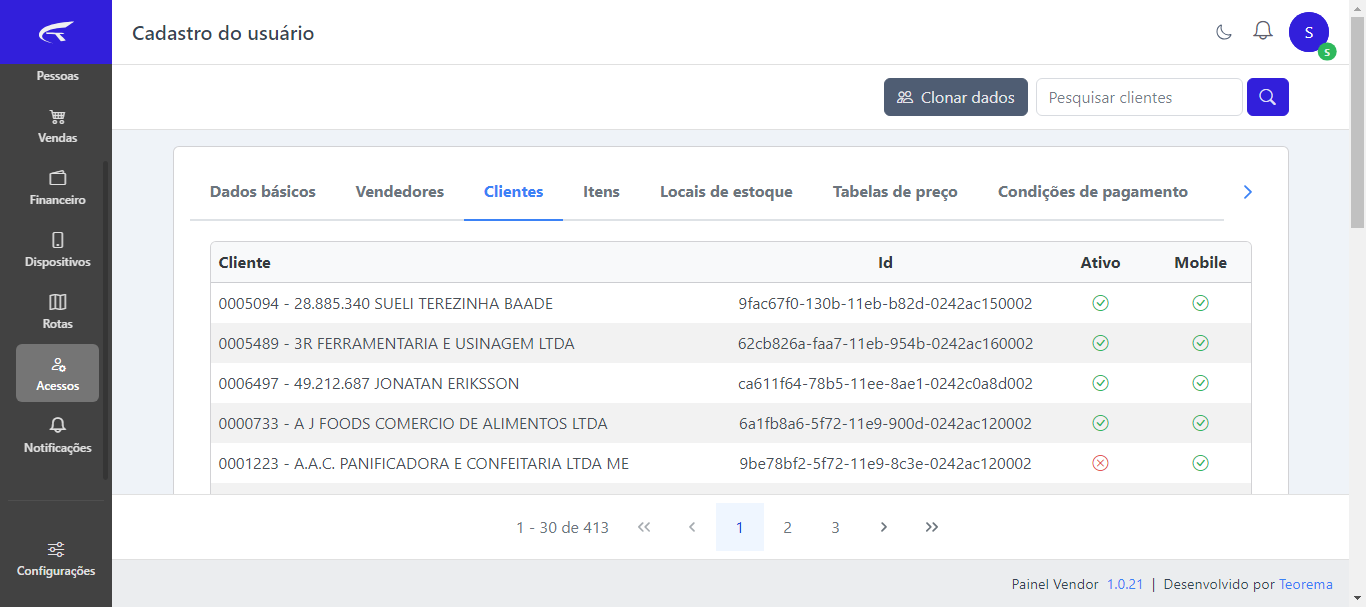Click Id 9fac67f0-130b-11eb-b82d-0242ac150002
This screenshot has width=1366, height=607.
pos(885,304)
